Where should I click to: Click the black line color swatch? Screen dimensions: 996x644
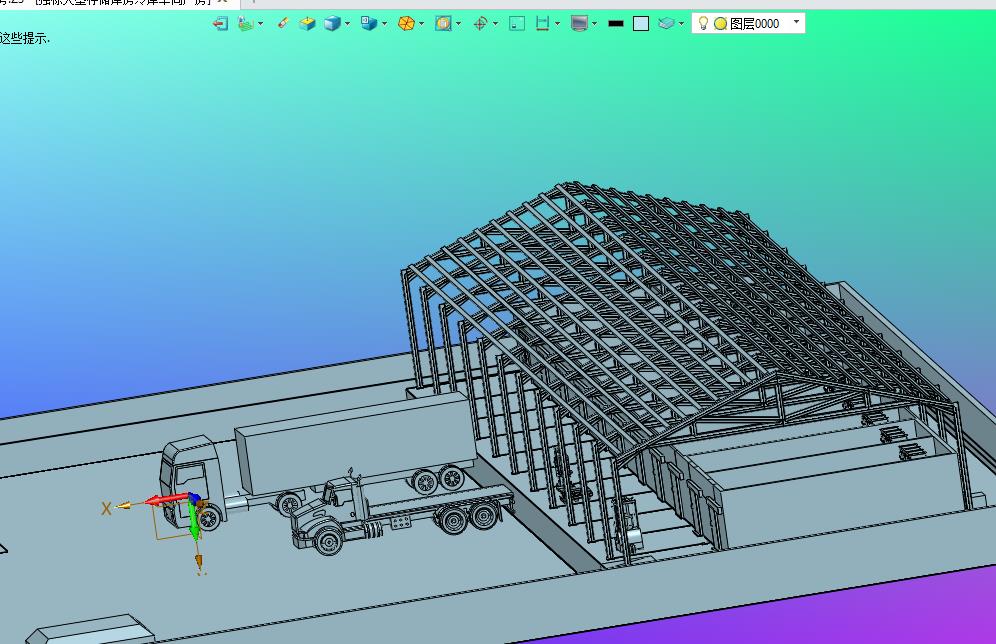616,24
